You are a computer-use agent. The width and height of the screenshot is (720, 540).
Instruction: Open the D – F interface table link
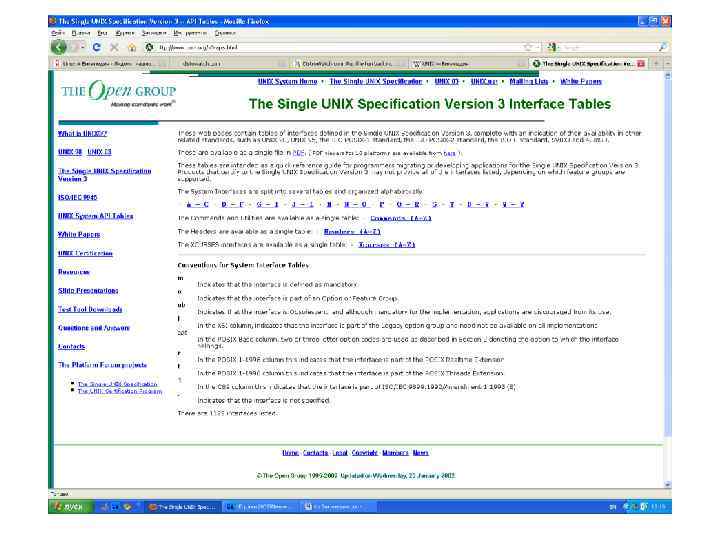232,204
